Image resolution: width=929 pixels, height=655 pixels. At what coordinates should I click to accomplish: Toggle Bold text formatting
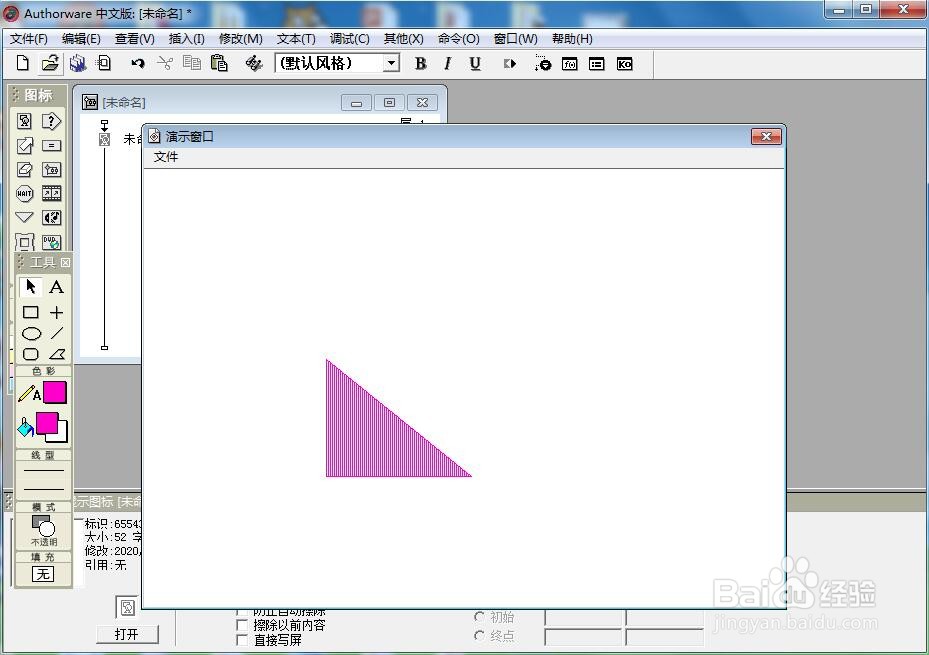pos(421,63)
